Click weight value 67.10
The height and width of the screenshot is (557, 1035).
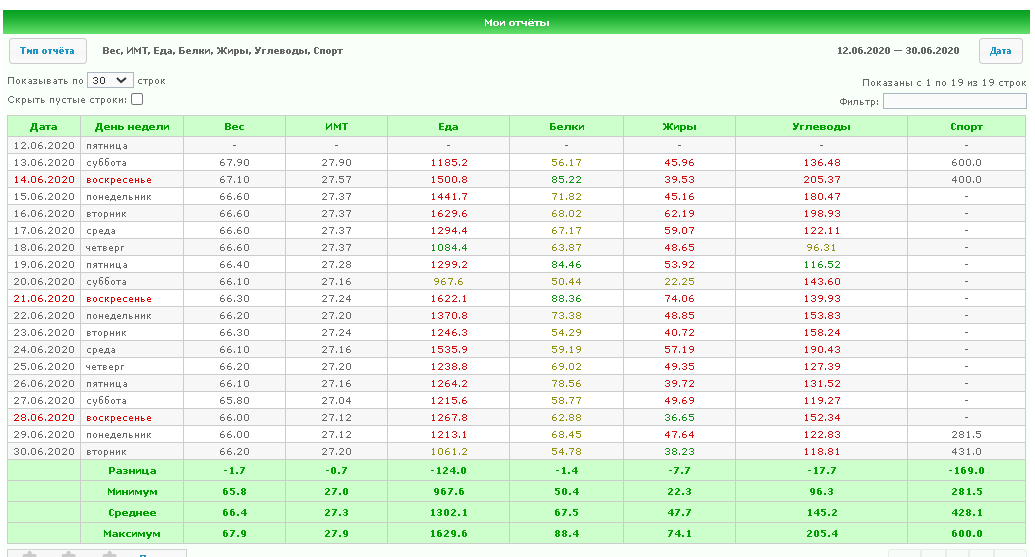234,180
